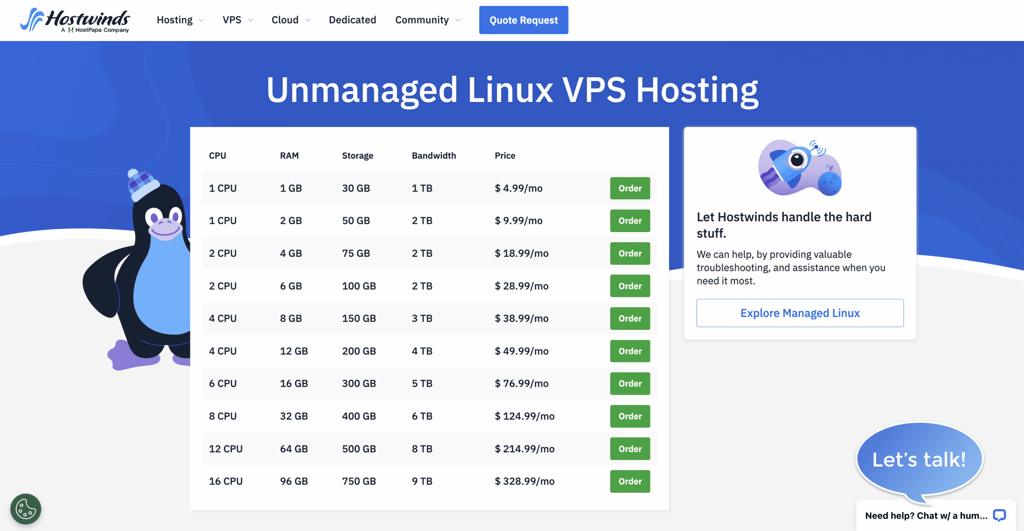Click the 500 GB storage cell
This screenshot has width=1024, height=531.
tap(359, 449)
